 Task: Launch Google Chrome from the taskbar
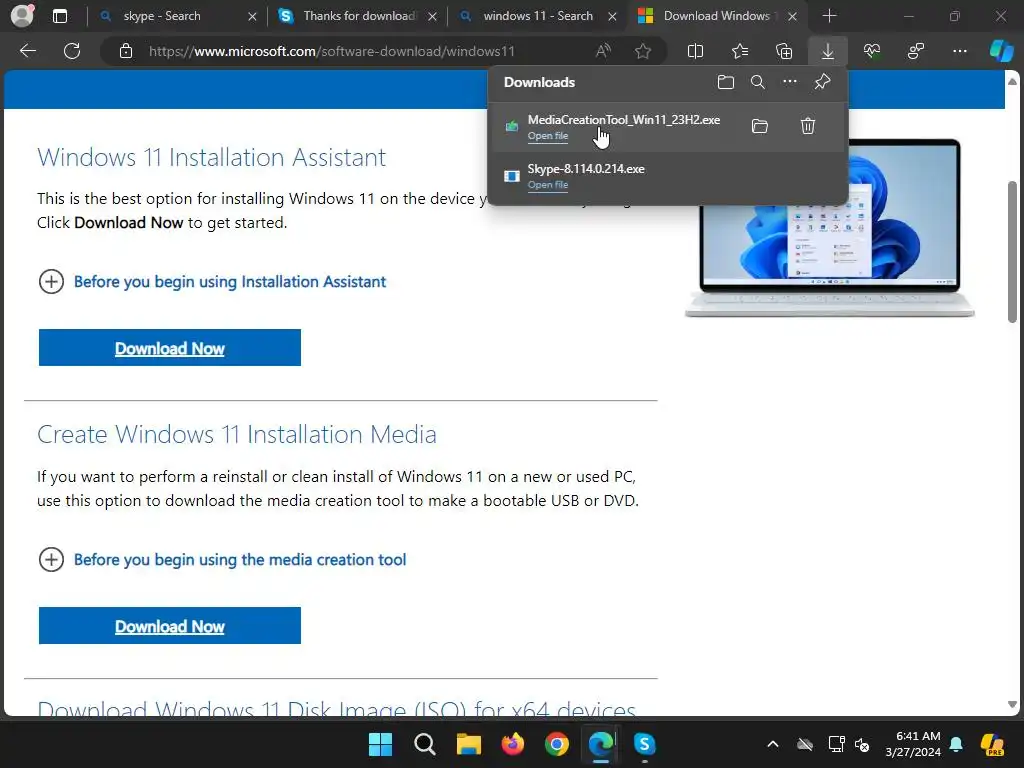(556, 744)
